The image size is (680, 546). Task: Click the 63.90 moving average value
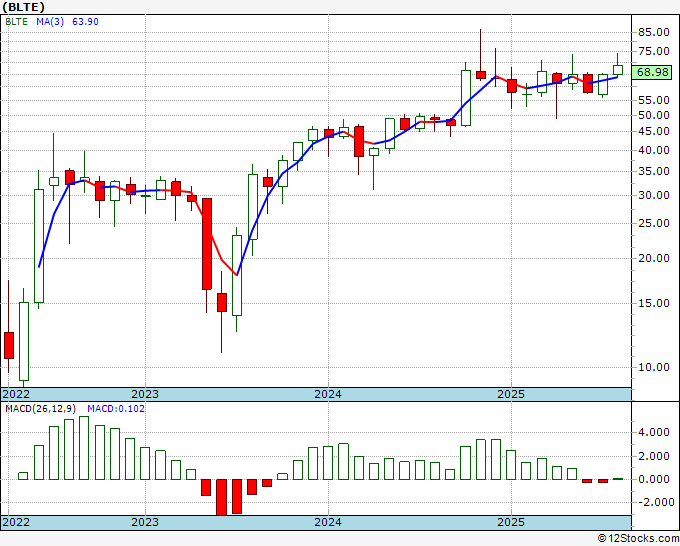[85, 22]
